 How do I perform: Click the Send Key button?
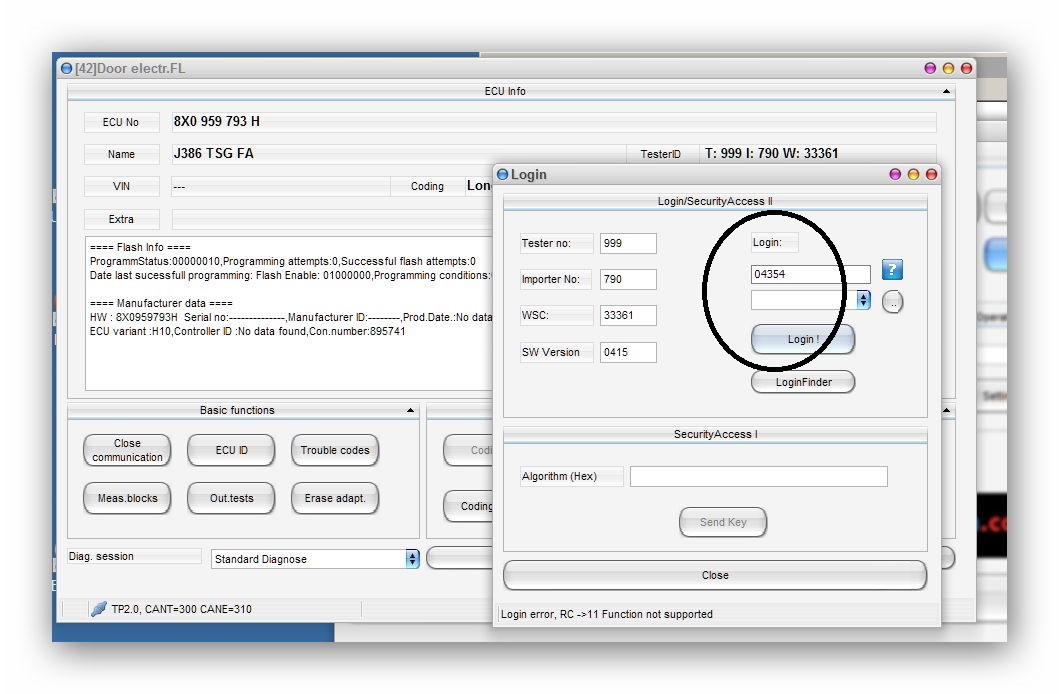pyautogui.click(x=723, y=522)
